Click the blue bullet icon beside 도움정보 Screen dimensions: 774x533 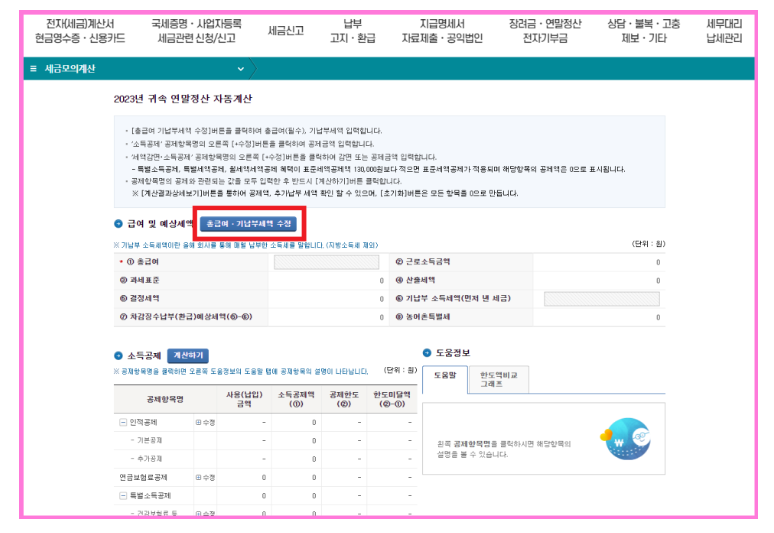(427, 353)
